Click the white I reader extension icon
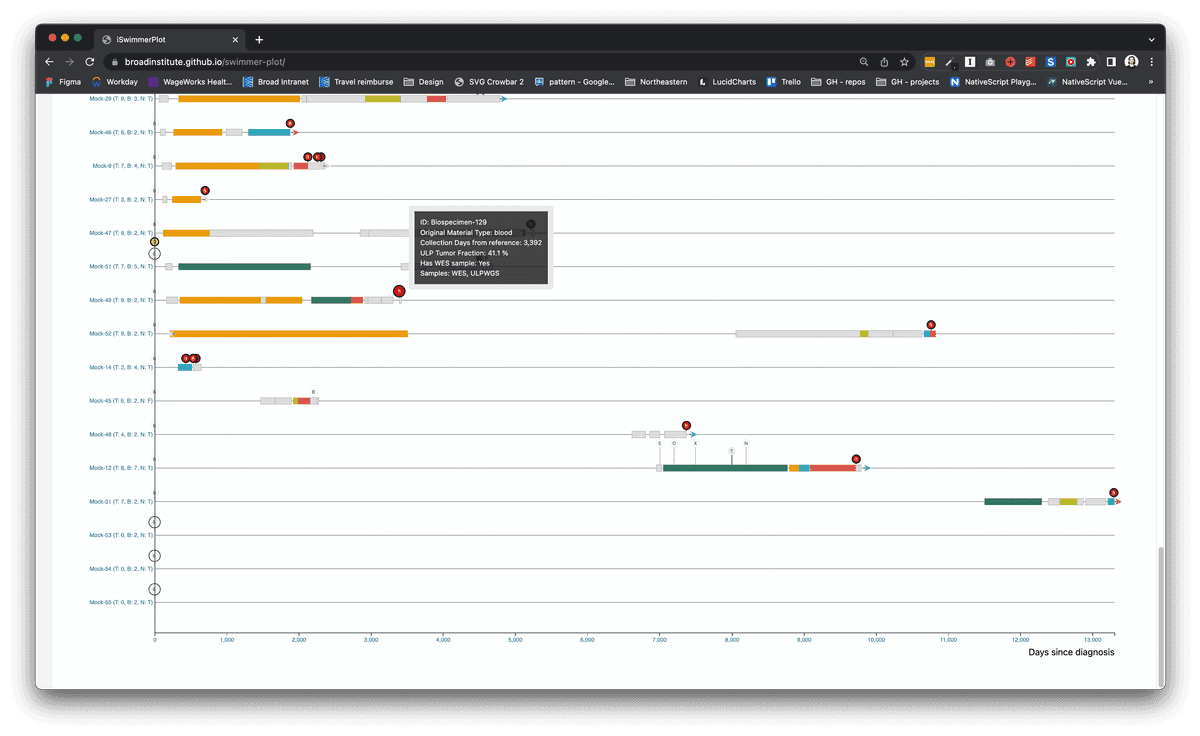The width and height of the screenshot is (1200, 736). click(970, 61)
